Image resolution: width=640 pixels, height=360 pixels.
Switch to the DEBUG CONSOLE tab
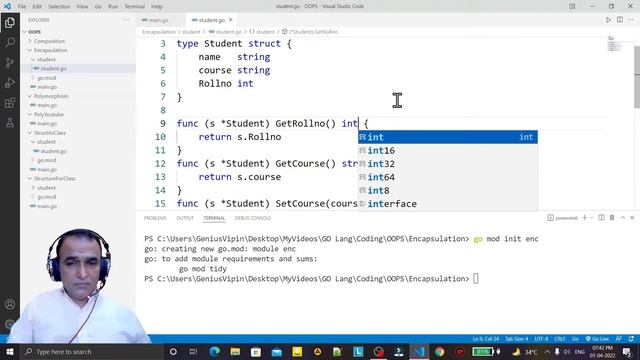[253, 218]
